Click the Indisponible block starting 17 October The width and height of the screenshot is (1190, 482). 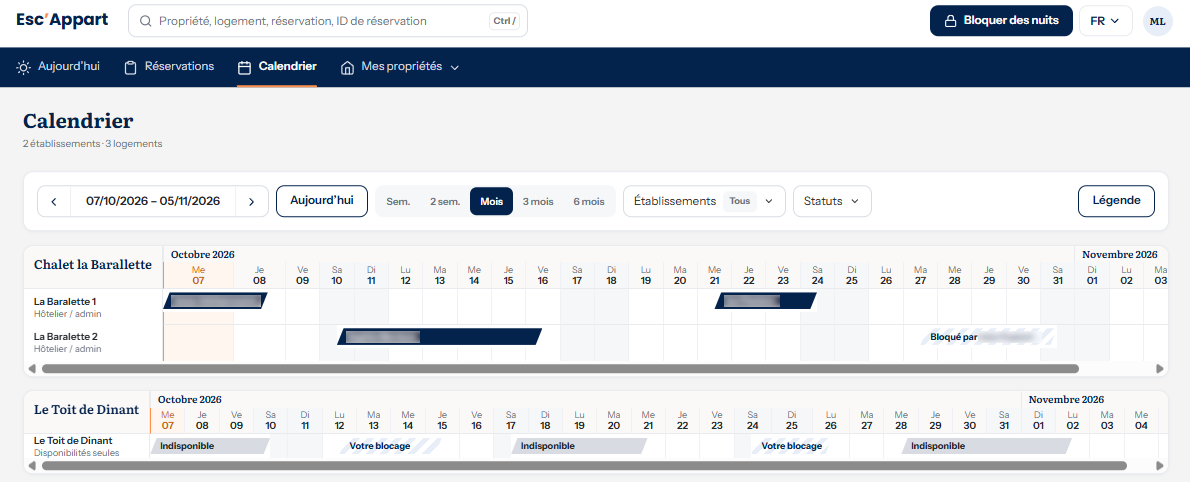click(x=579, y=446)
